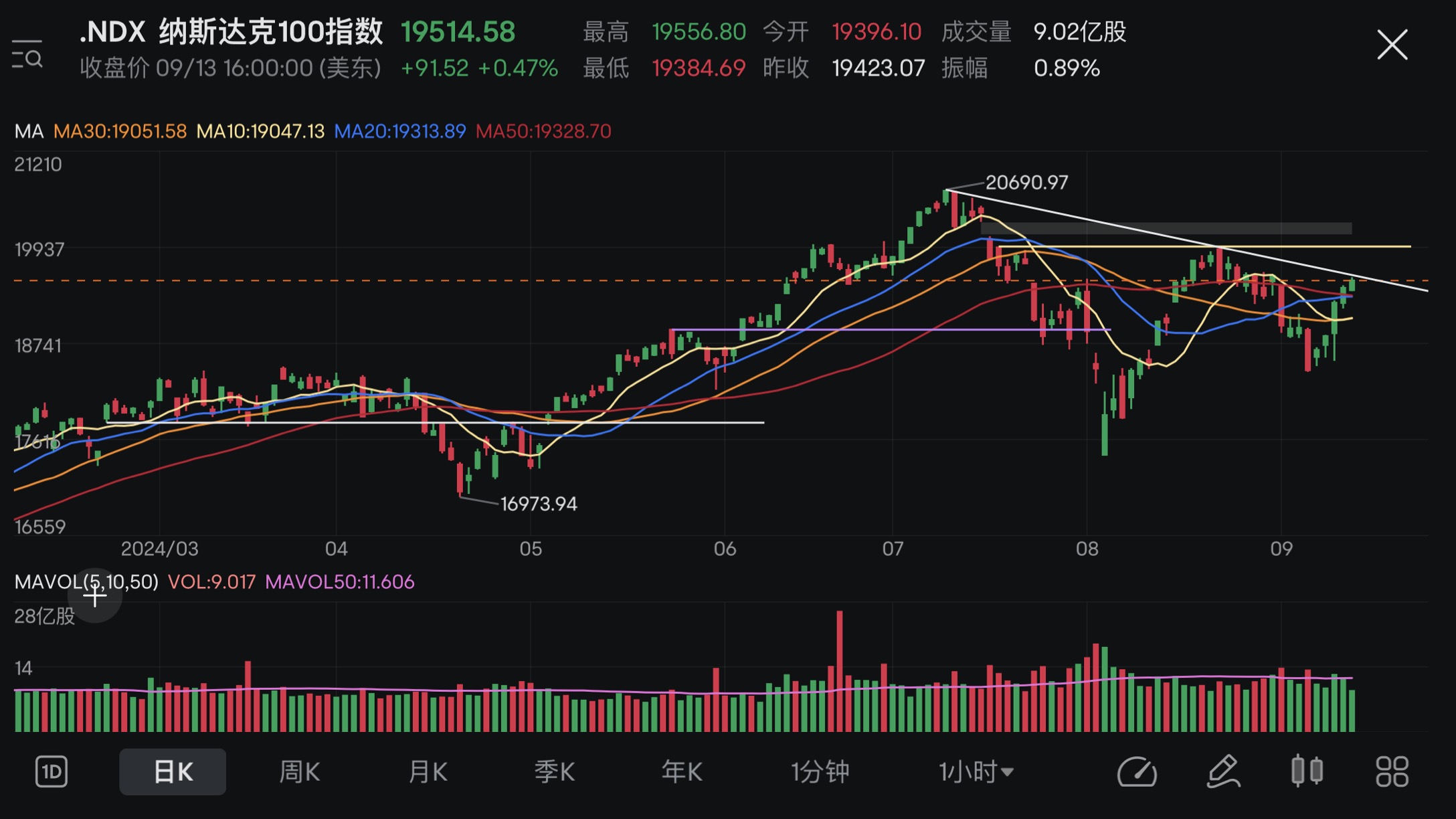Open the speedometer indicator icon

(1137, 772)
